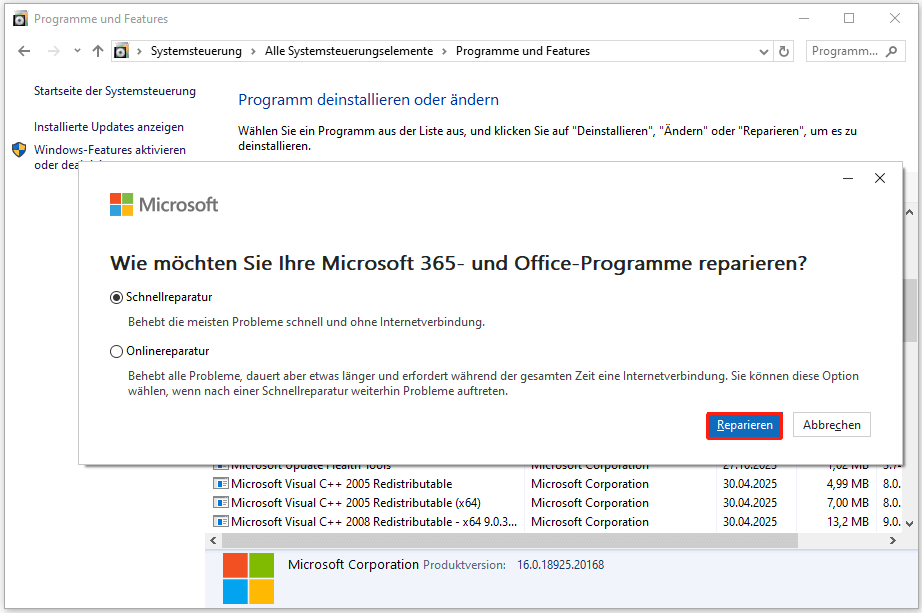
Task: Close the Programme und Features window
Action: (x=895, y=19)
